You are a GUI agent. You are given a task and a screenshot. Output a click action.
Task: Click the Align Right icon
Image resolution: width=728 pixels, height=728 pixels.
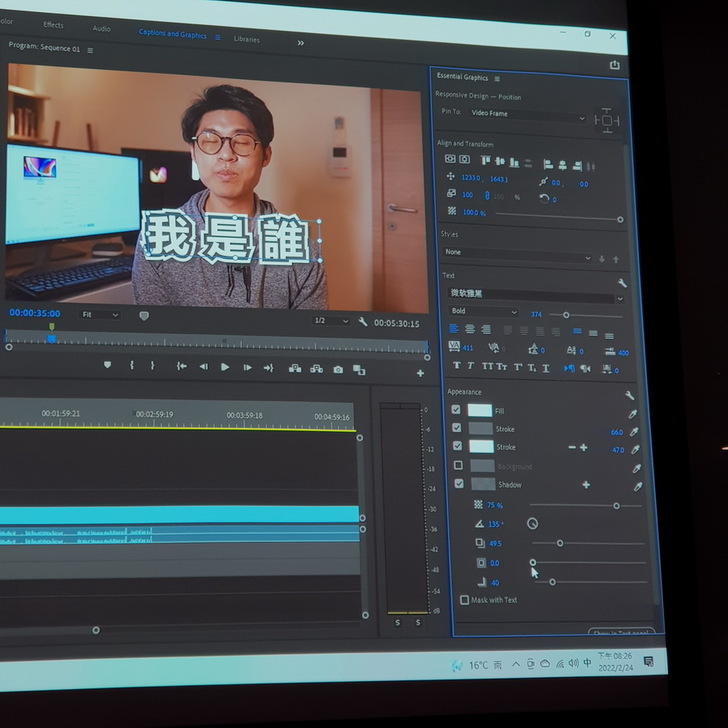point(577,165)
